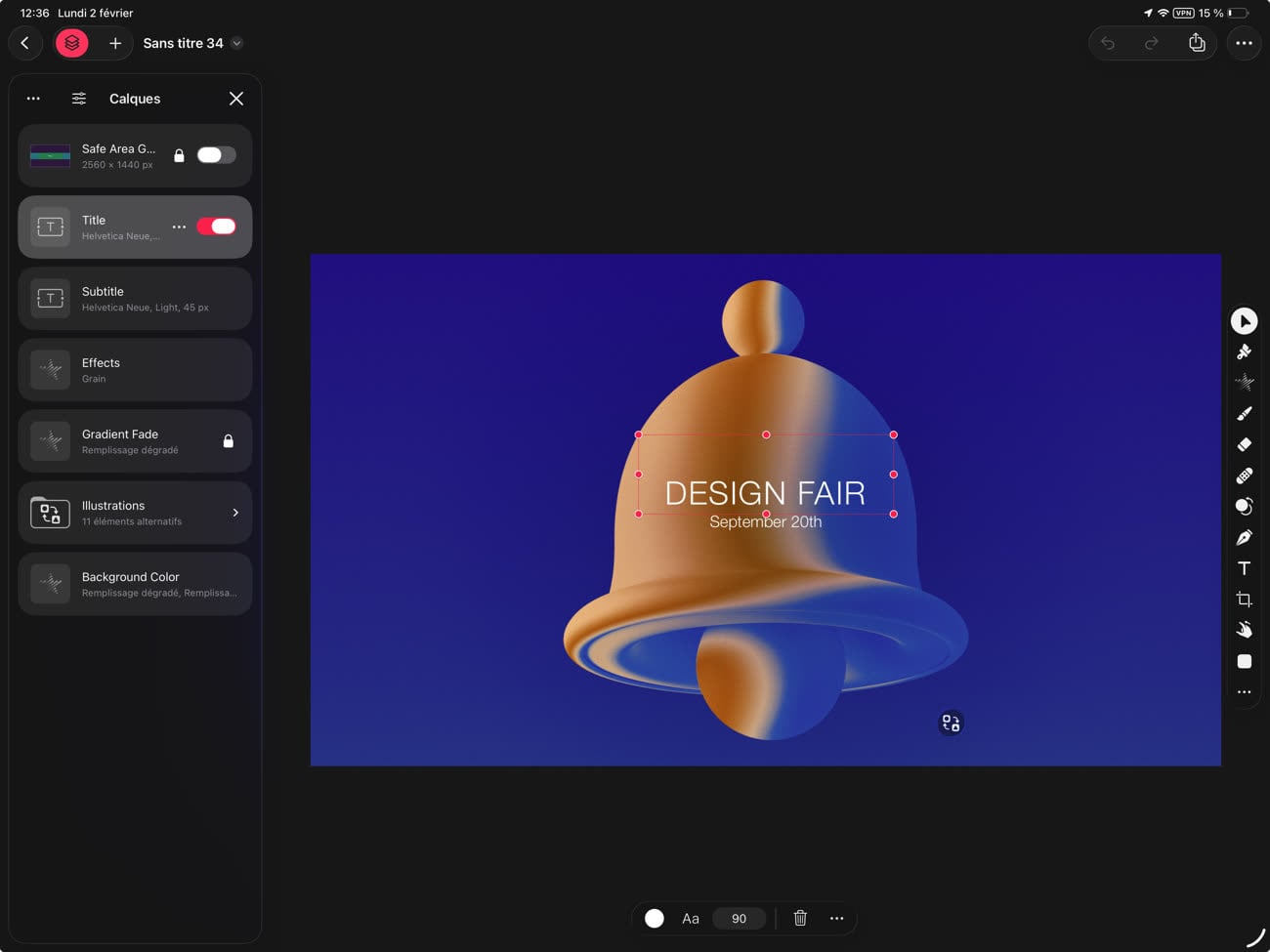Tap the Play animation button

point(1244,320)
